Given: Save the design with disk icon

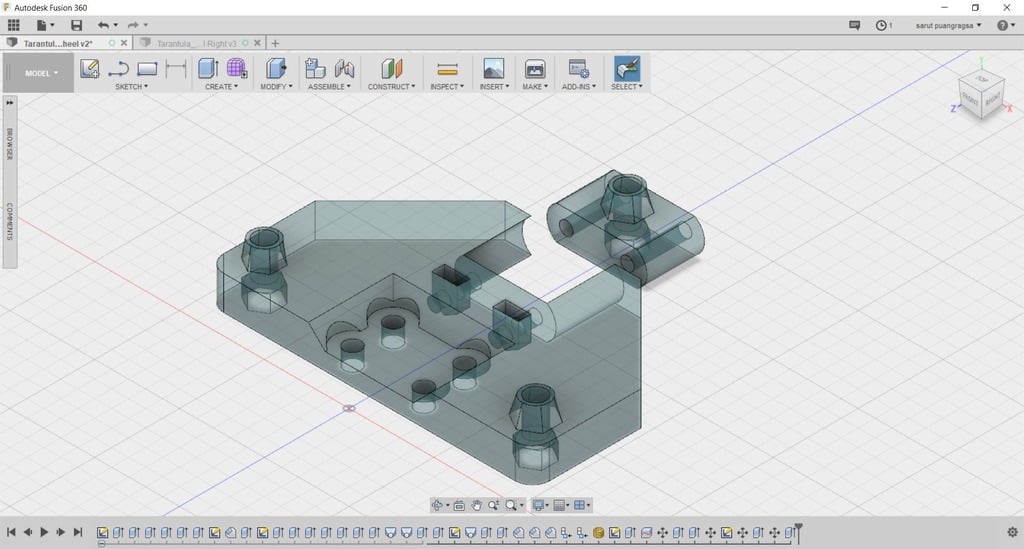Looking at the screenshot, I should point(76,25).
